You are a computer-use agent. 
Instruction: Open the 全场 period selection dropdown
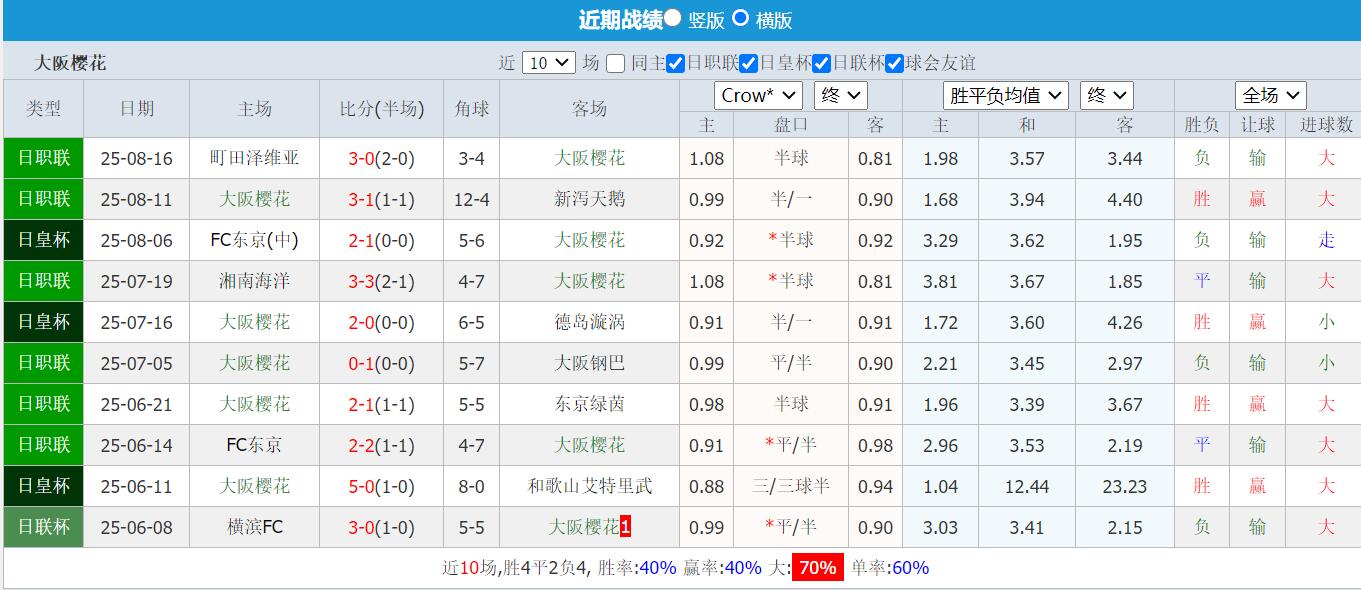coord(1270,95)
